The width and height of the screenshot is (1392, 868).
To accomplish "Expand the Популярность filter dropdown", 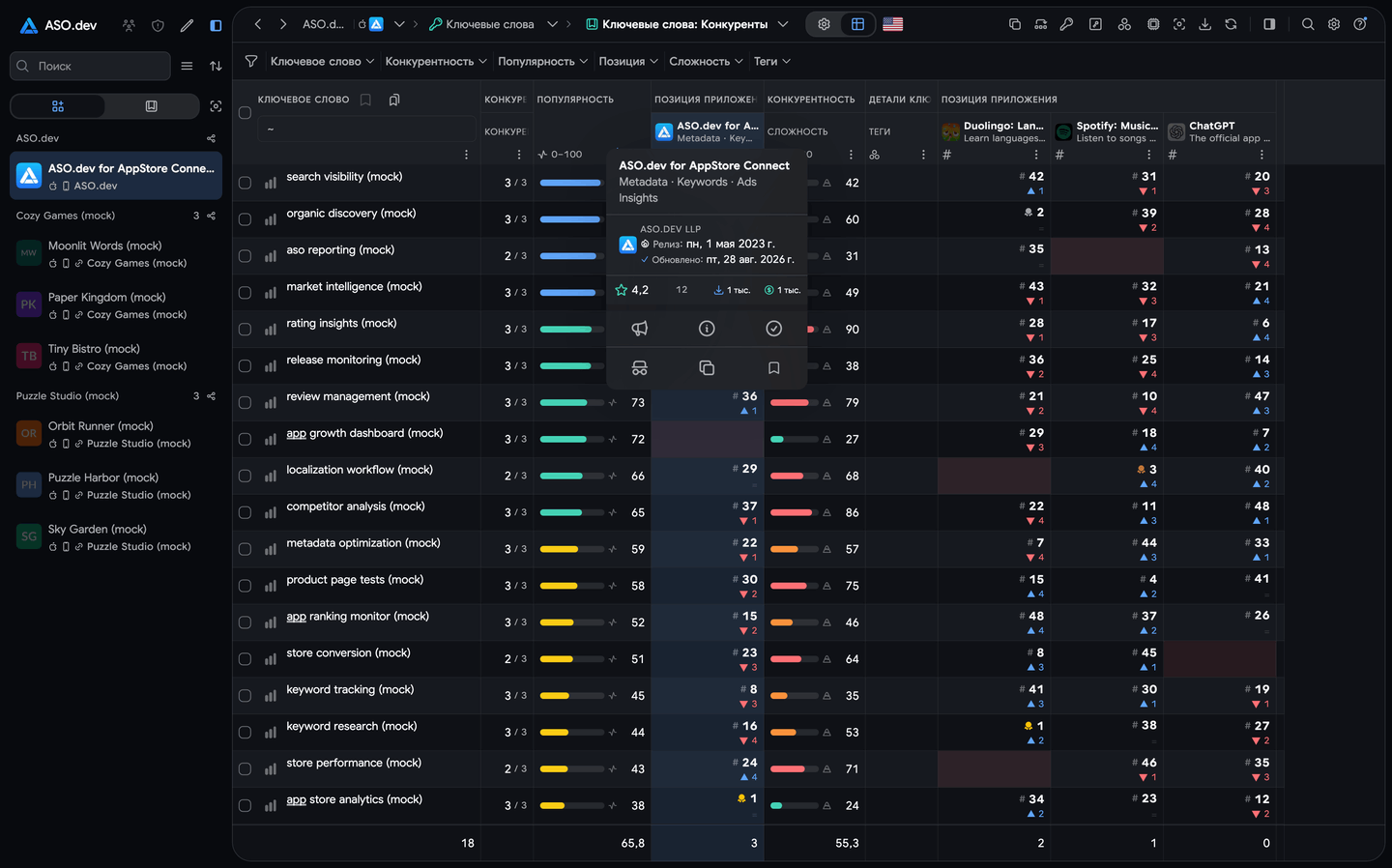I will (x=542, y=61).
